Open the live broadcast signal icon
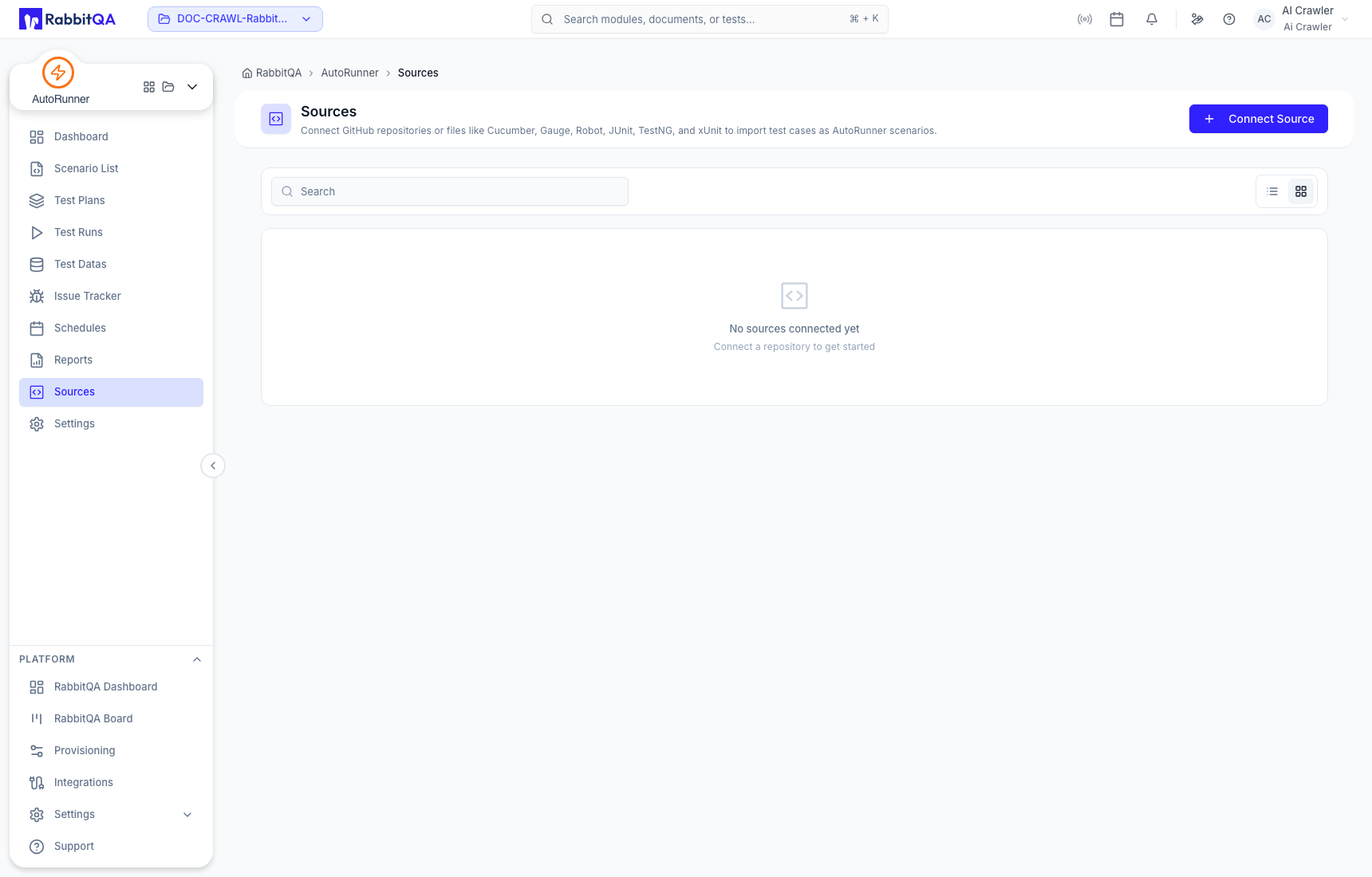Screen dimensions: 1372x877 point(1085,19)
